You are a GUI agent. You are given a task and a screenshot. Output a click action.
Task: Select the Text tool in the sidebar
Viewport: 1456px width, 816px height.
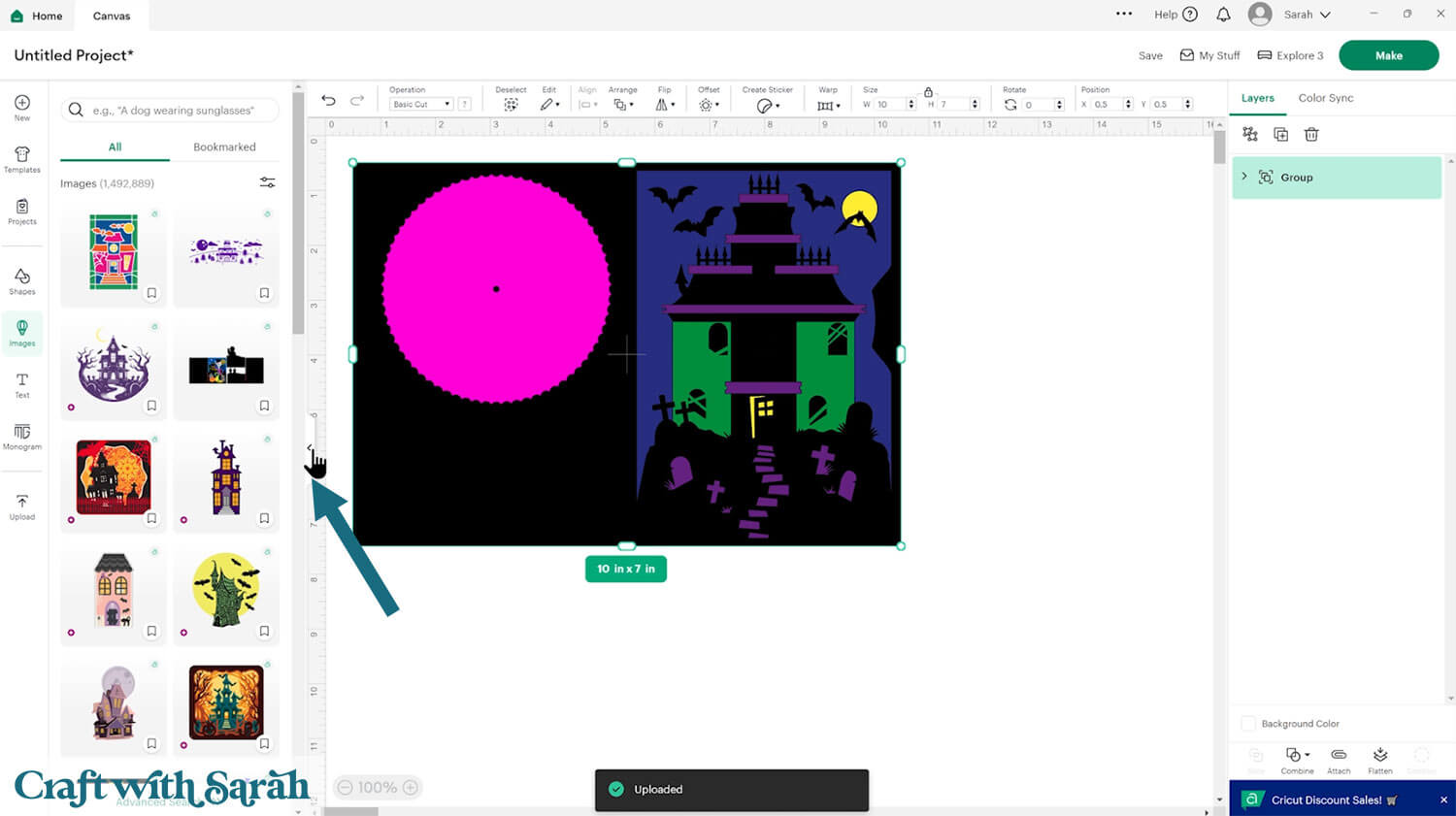coord(22,384)
